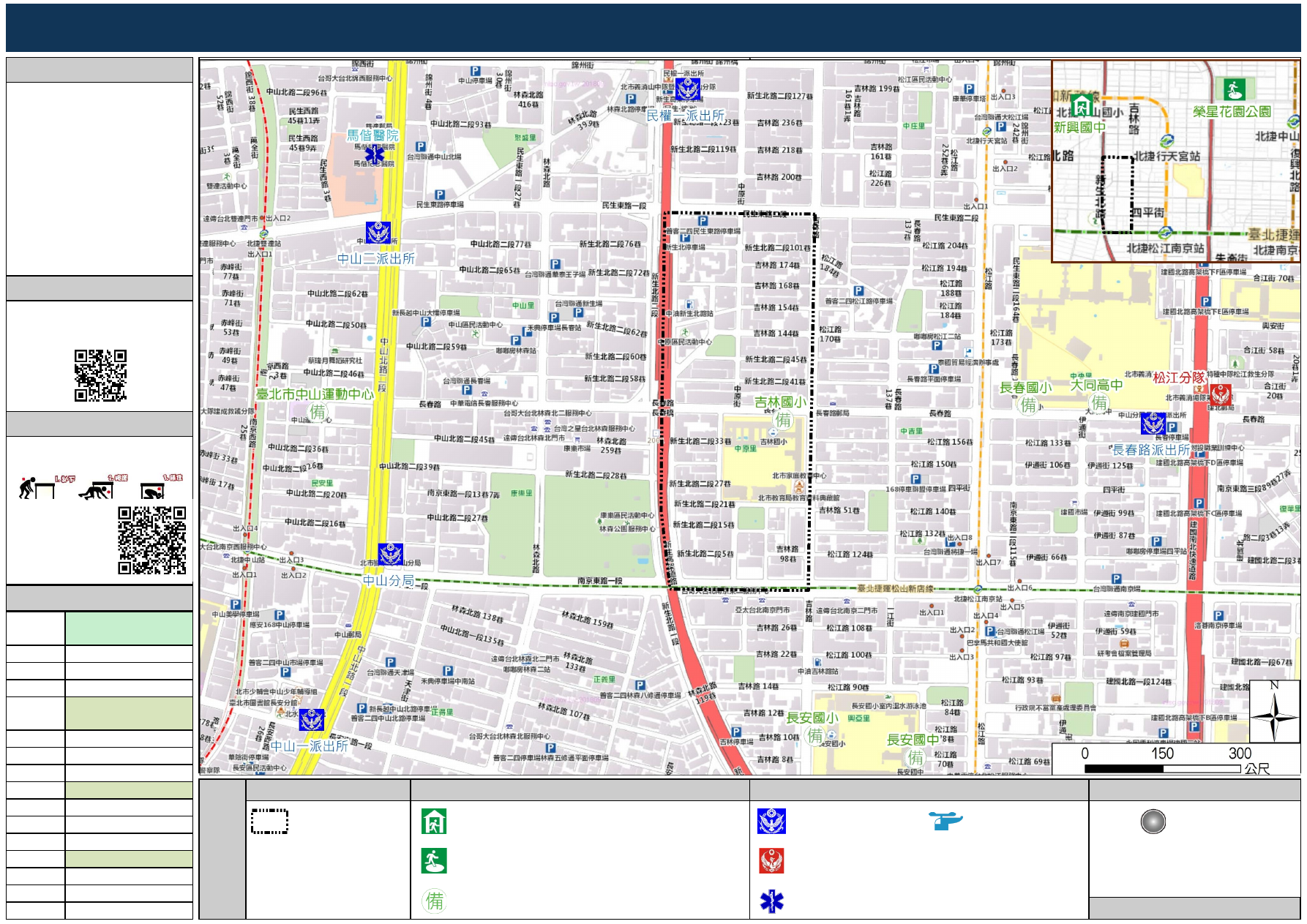
Task: Click the 馬偕醫院 map label
Action: [372, 135]
